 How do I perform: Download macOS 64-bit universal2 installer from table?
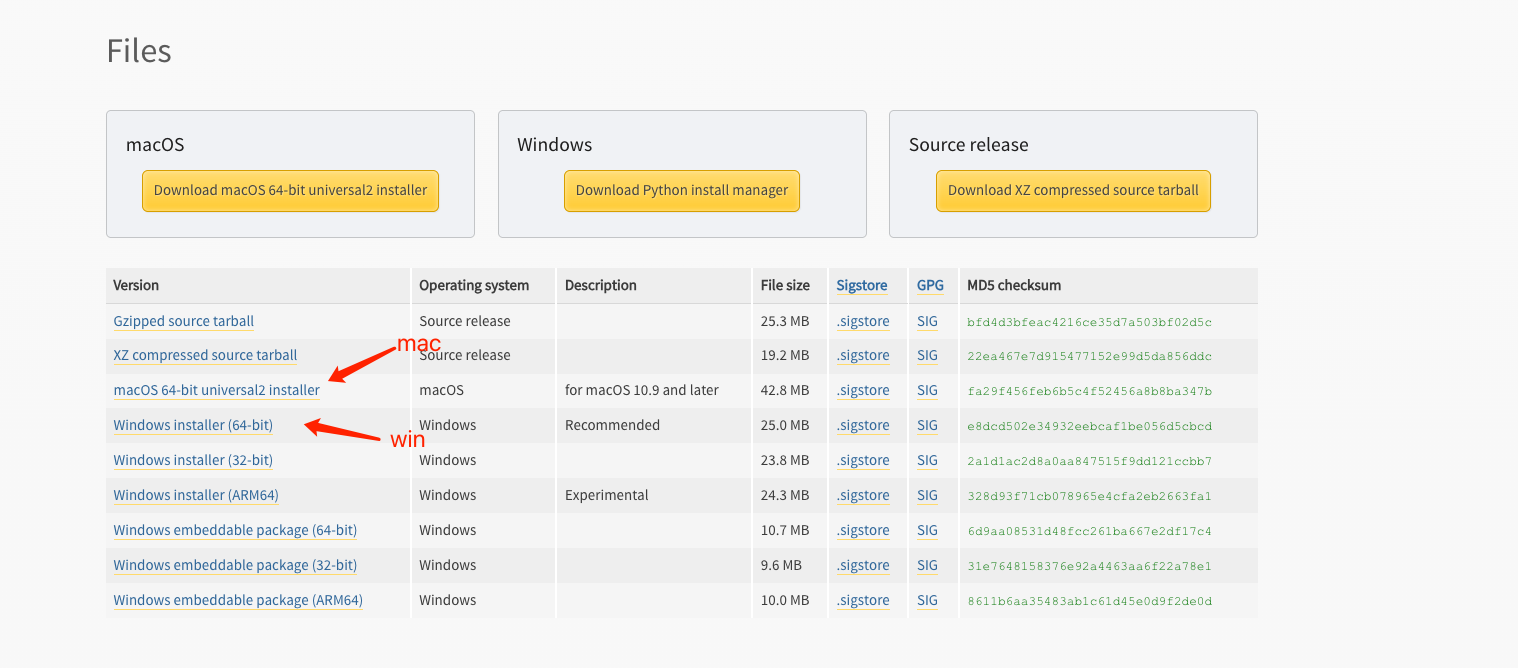click(x=217, y=390)
